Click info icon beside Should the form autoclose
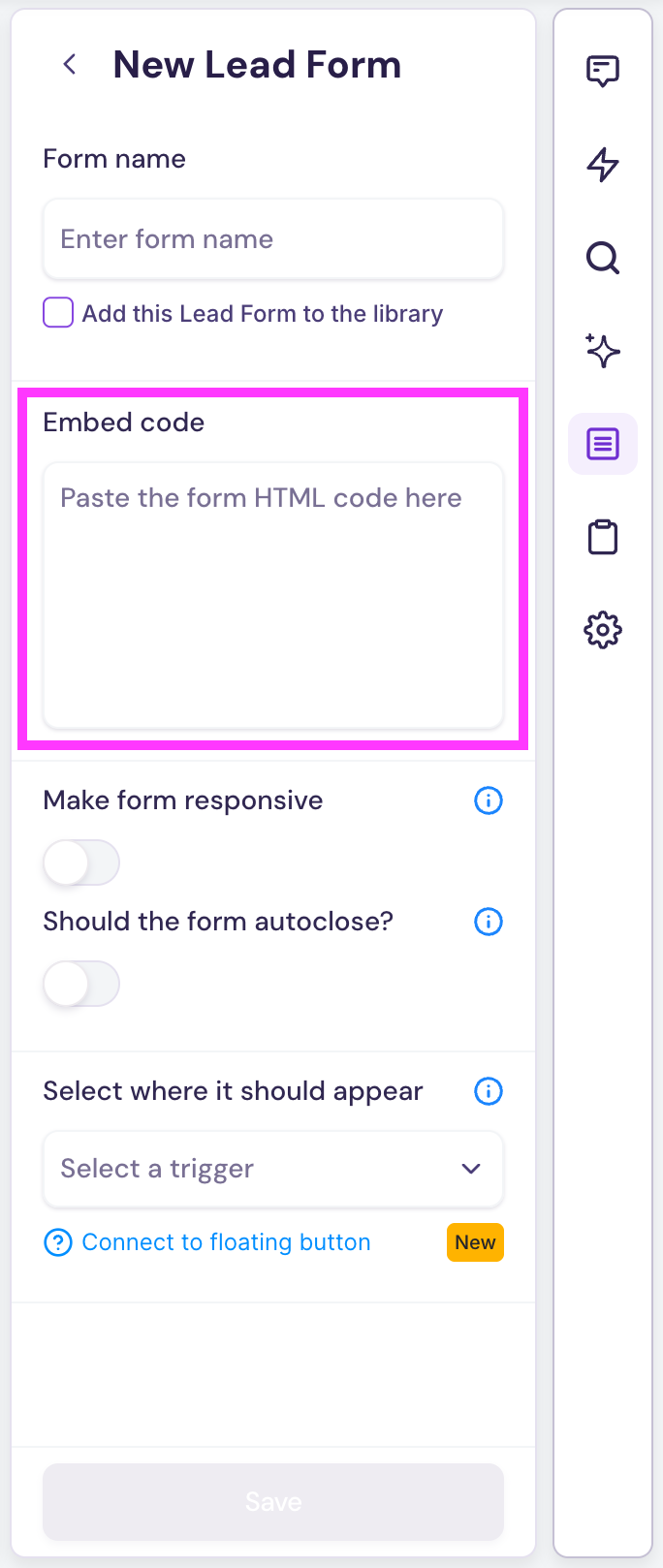The height and width of the screenshot is (1568, 663). 489,922
